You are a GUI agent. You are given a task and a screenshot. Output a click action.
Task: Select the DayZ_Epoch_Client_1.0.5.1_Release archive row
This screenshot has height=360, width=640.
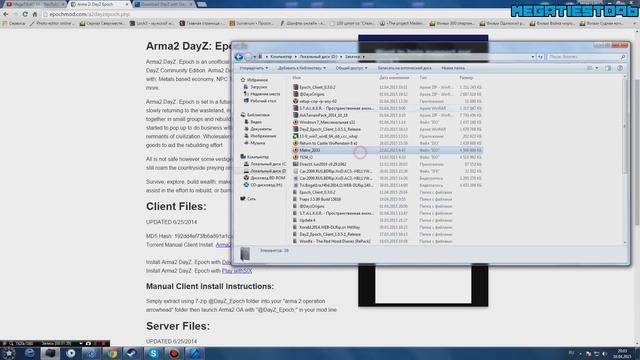pos(387,129)
